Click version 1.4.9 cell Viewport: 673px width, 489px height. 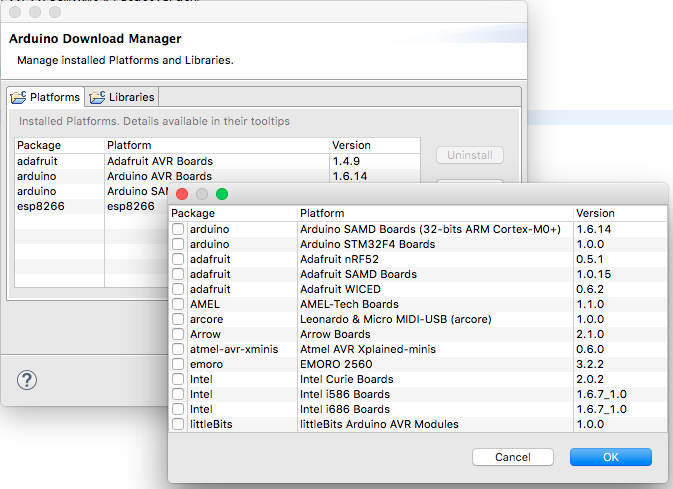[x=346, y=161]
